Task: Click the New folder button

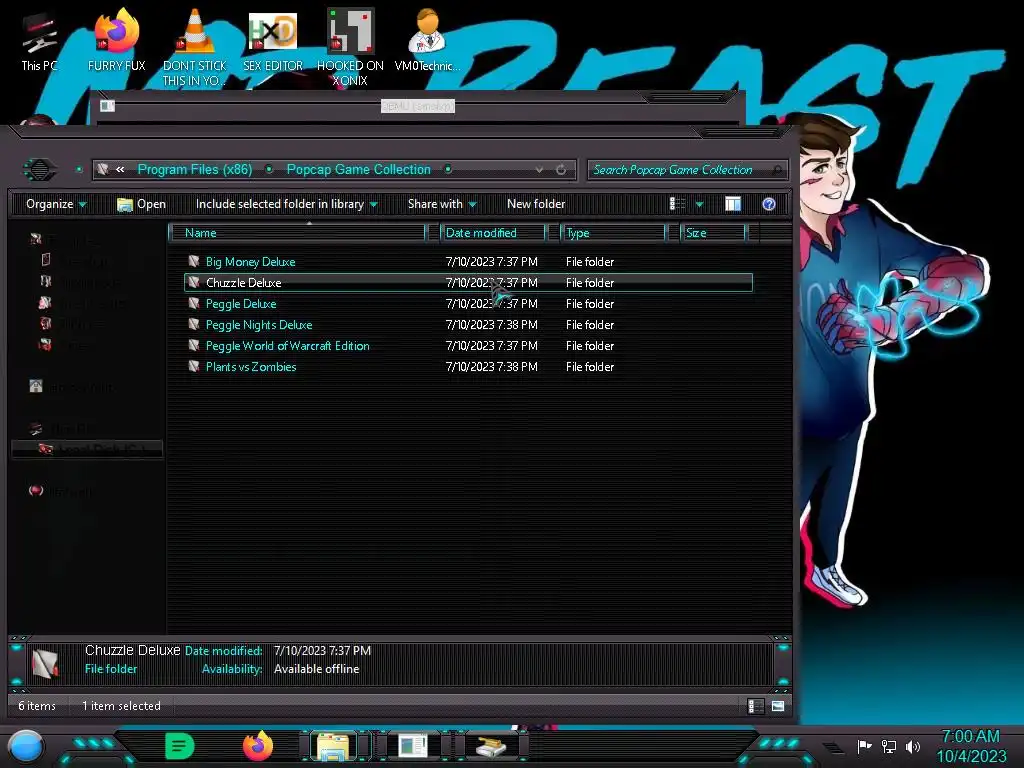Action: click(x=536, y=204)
